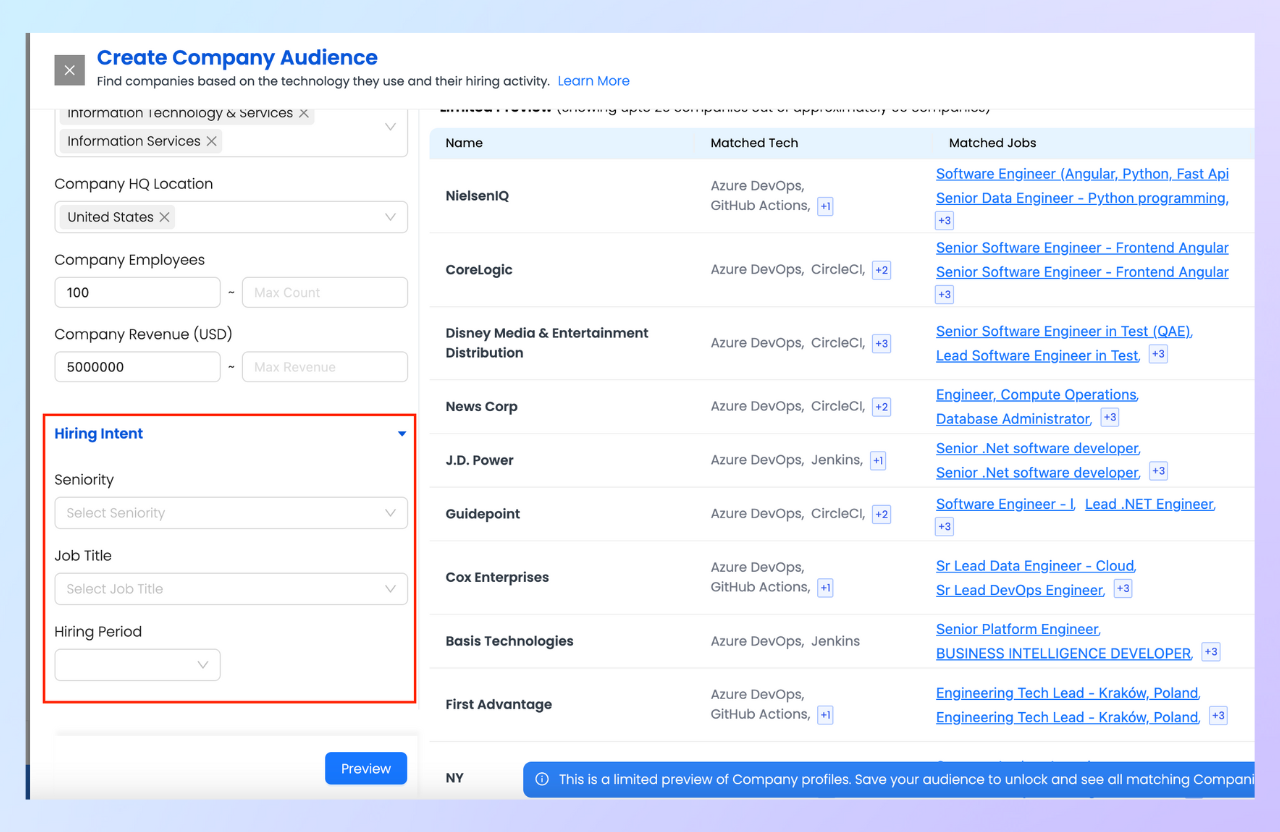Remove the United States location tag
The image size is (1280, 832).
(x=164, y=217)
